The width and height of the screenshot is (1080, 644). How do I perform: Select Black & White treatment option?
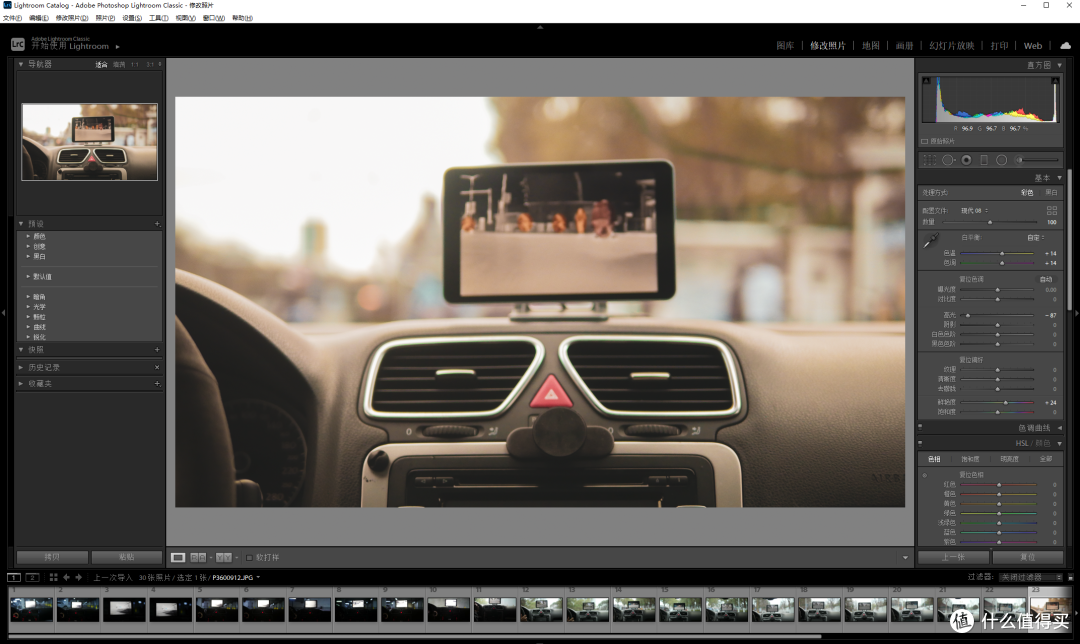click(1051, 193)
